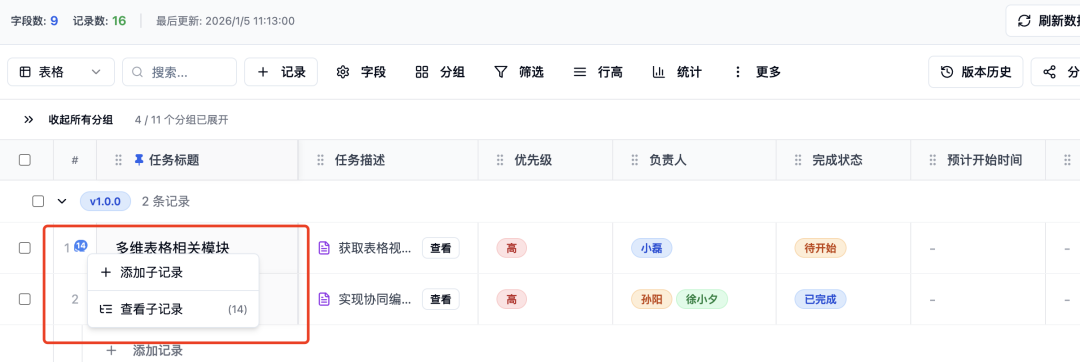Click the 记录 add record button

281,72
